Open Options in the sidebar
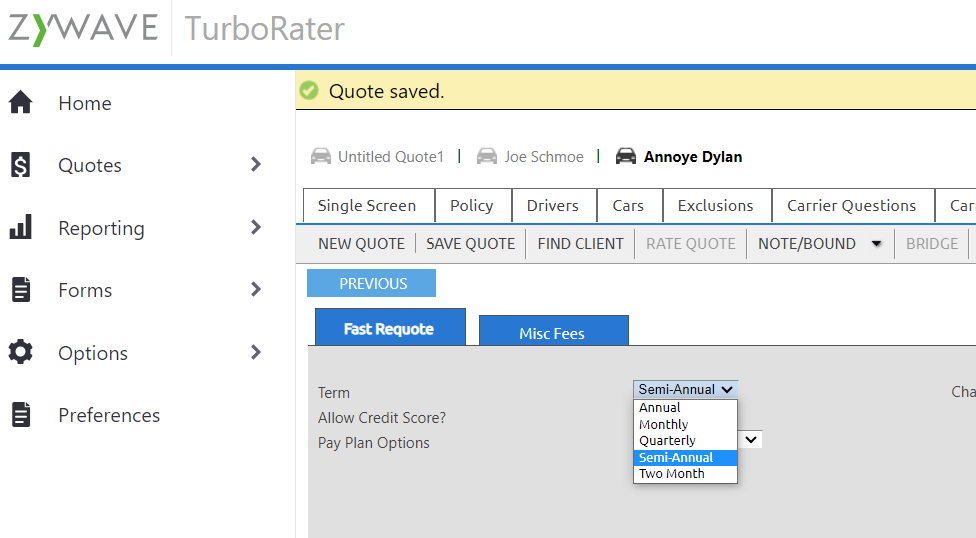The height and width of the screenshot is (538, 976). 93,353
